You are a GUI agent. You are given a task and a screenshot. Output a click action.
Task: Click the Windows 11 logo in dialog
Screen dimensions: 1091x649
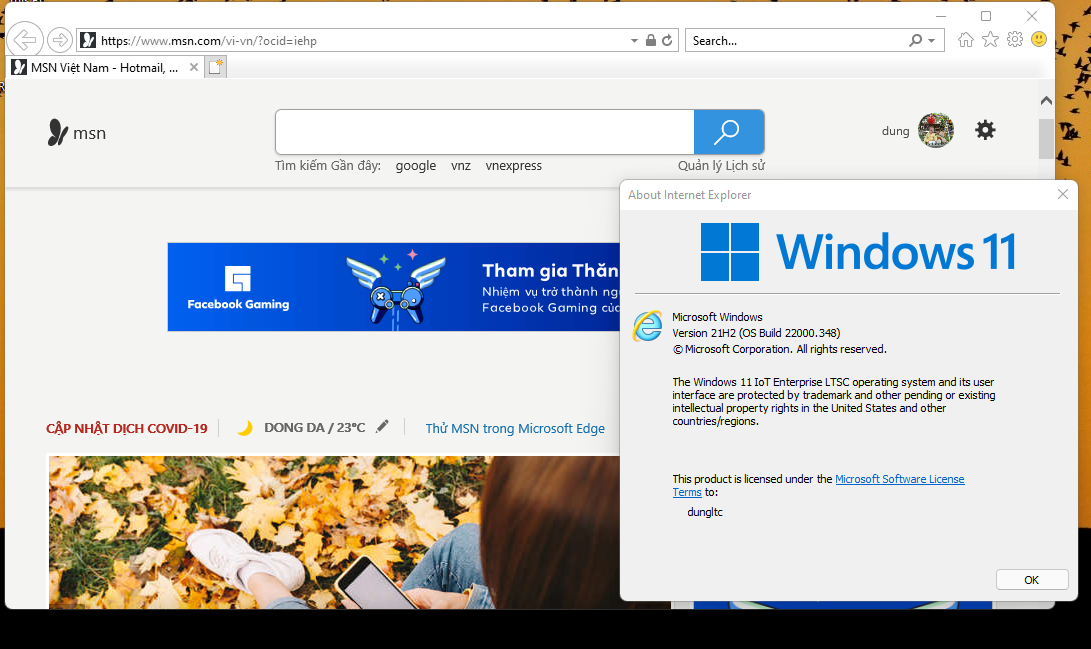(859, 252)
